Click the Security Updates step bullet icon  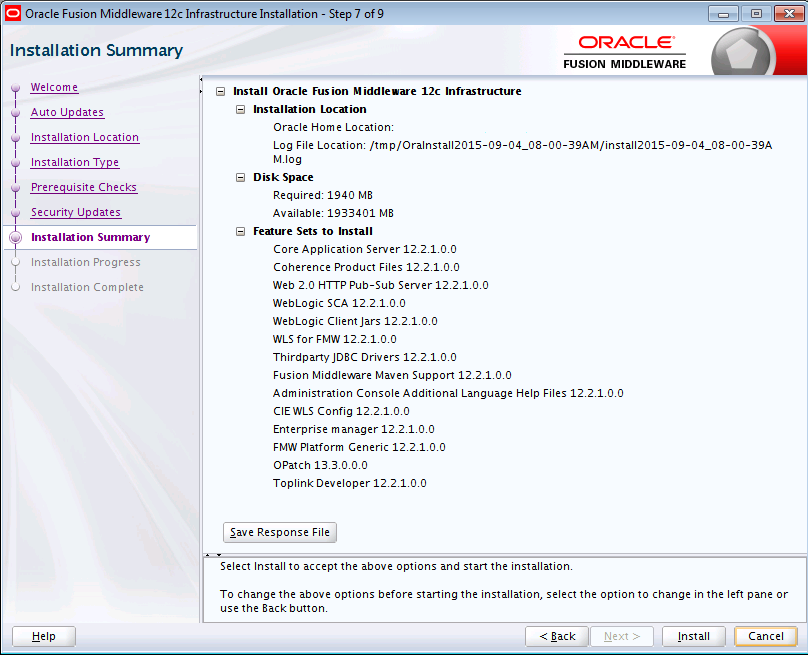pyautogui.click(x=15, y=213)
